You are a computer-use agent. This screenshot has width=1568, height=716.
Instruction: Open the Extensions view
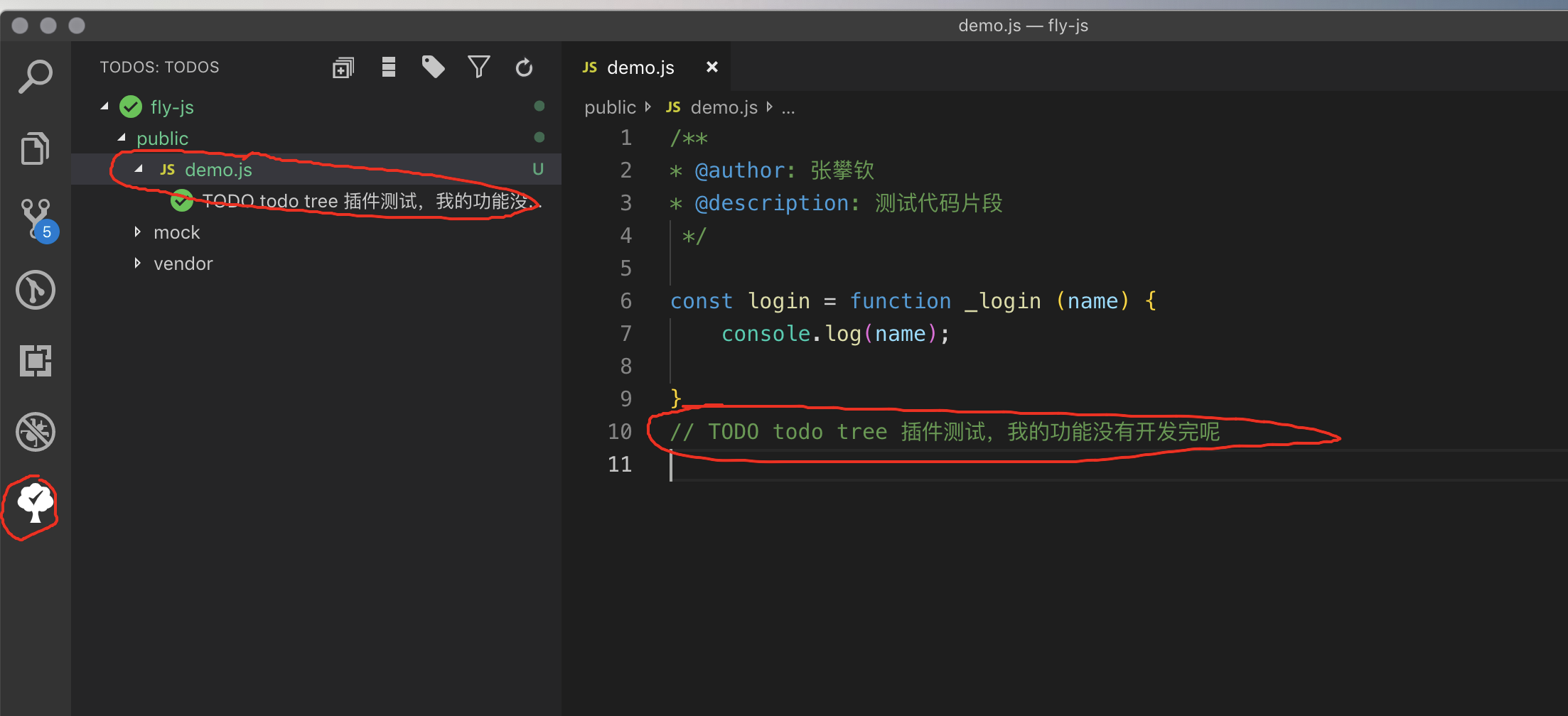pyautogui.click(x=36, y=361)
